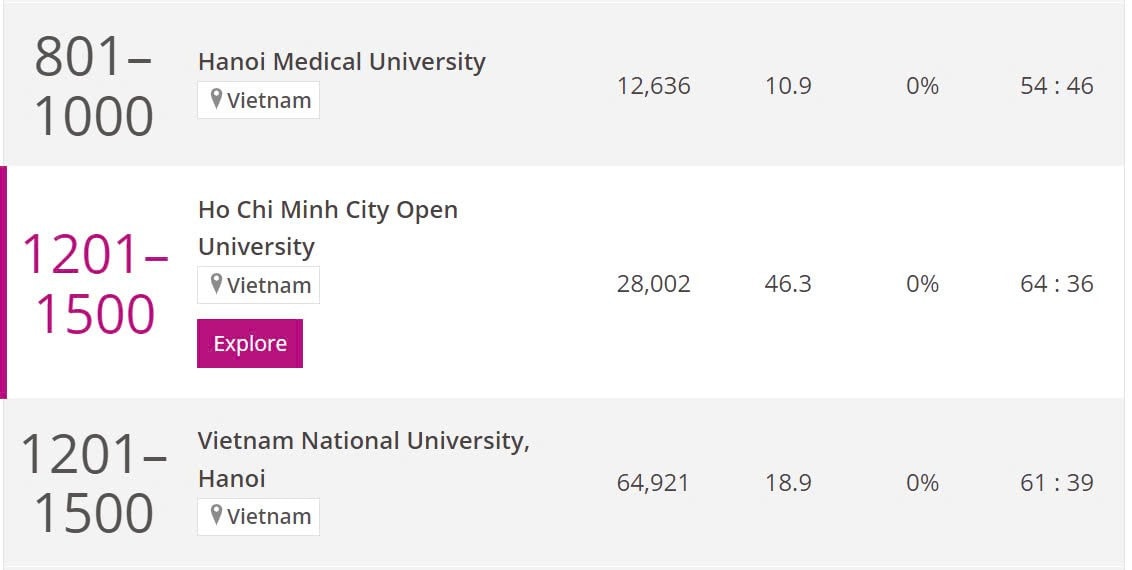Click the 64 : 36 female-male ratio
The image size is (1132, 570).
coord(1057,284)
